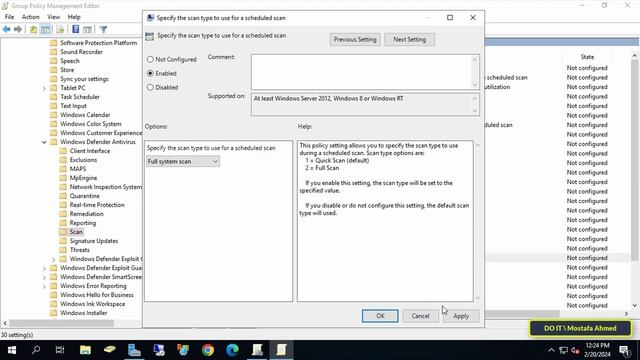Click the Up one level folder icon

click(x=33, y=29)
